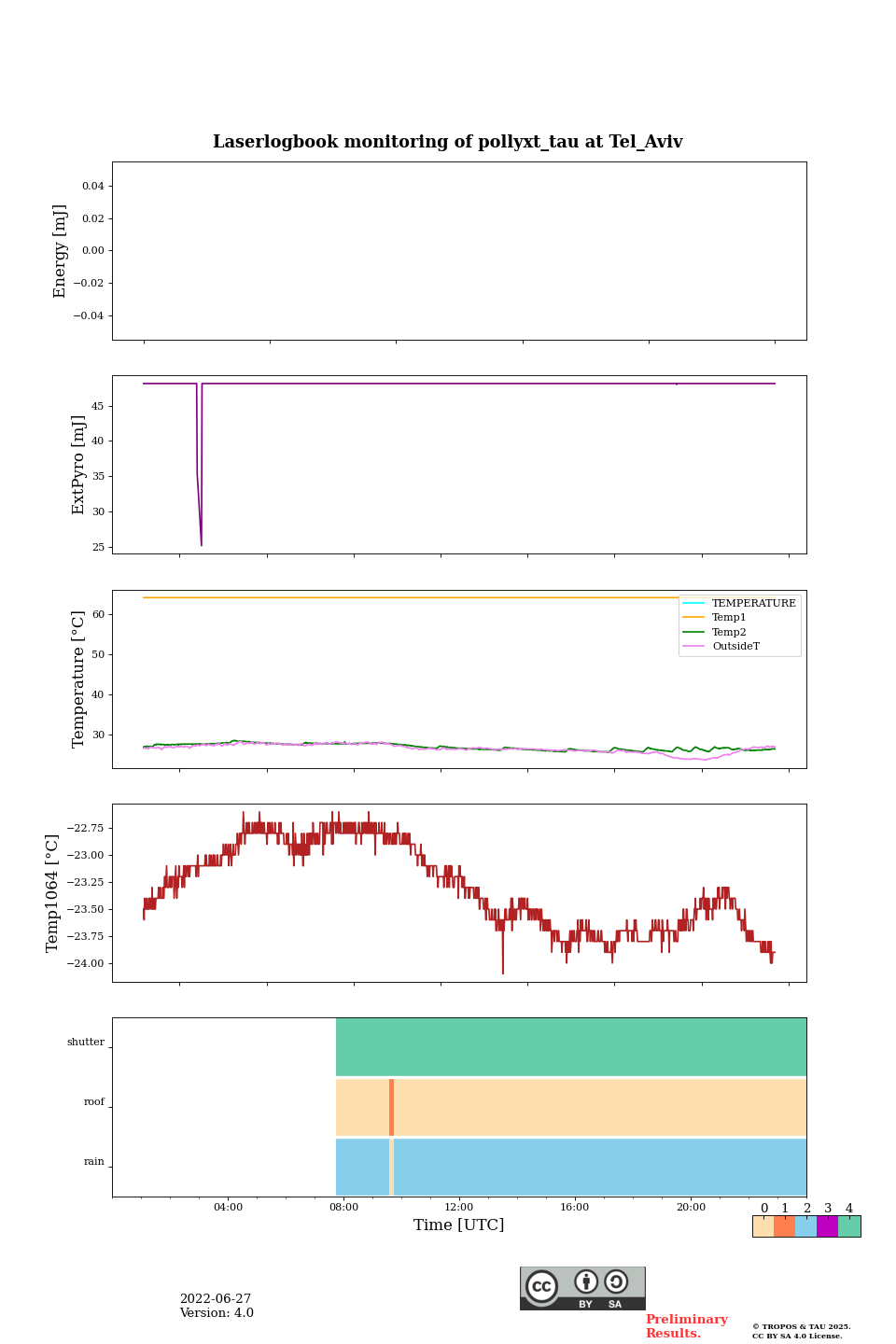Viewport: 896px width, 1344px height.
Task: Click the BY attribution person icon
Action: [586, 1281]
